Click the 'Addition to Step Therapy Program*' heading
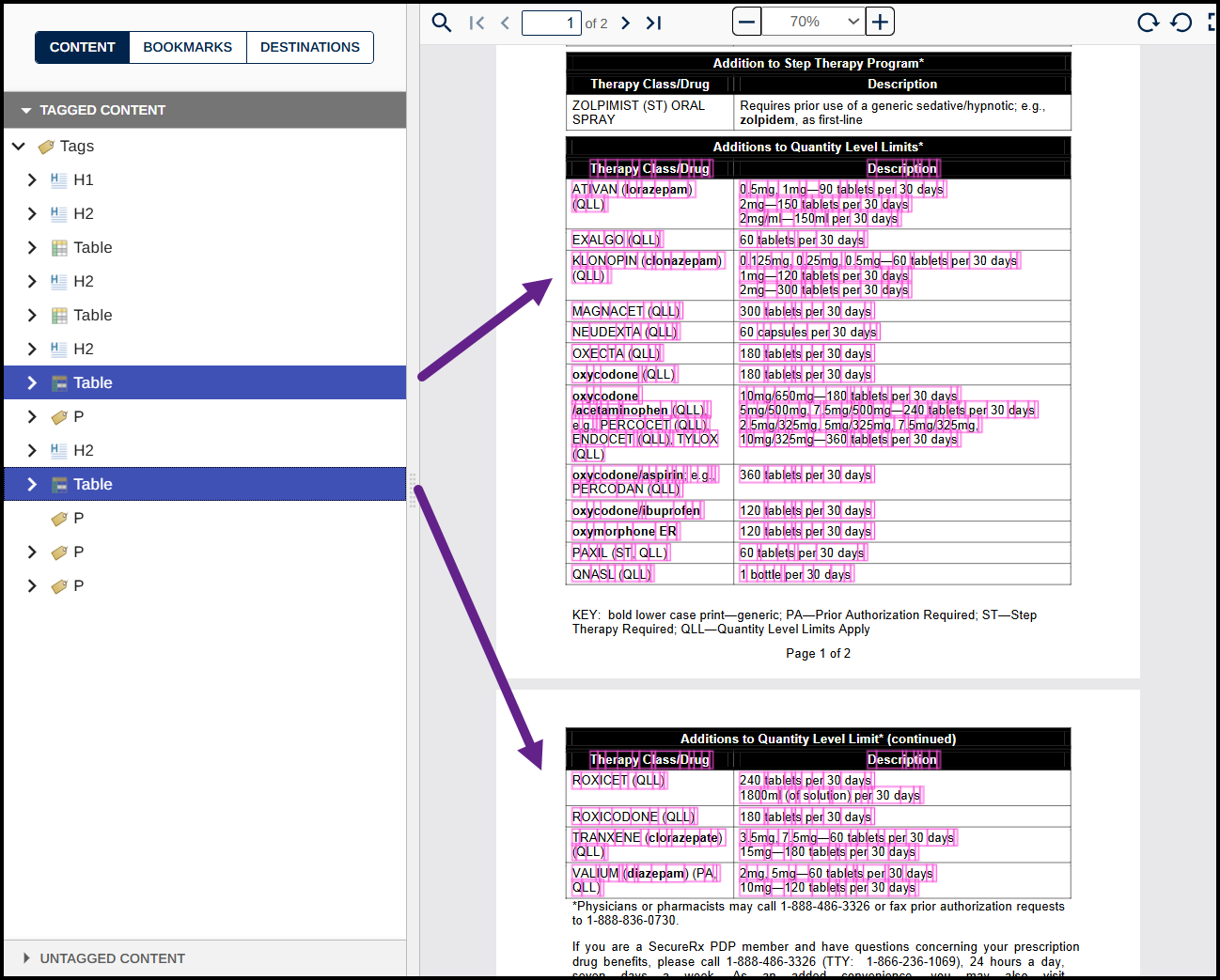 coord(819,63)
